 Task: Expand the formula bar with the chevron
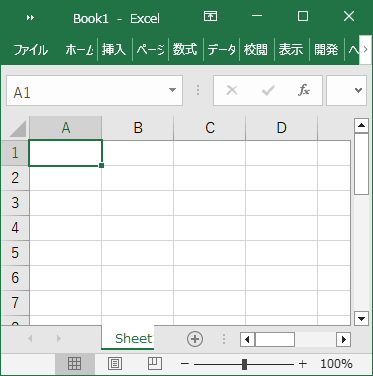[358, 90]
